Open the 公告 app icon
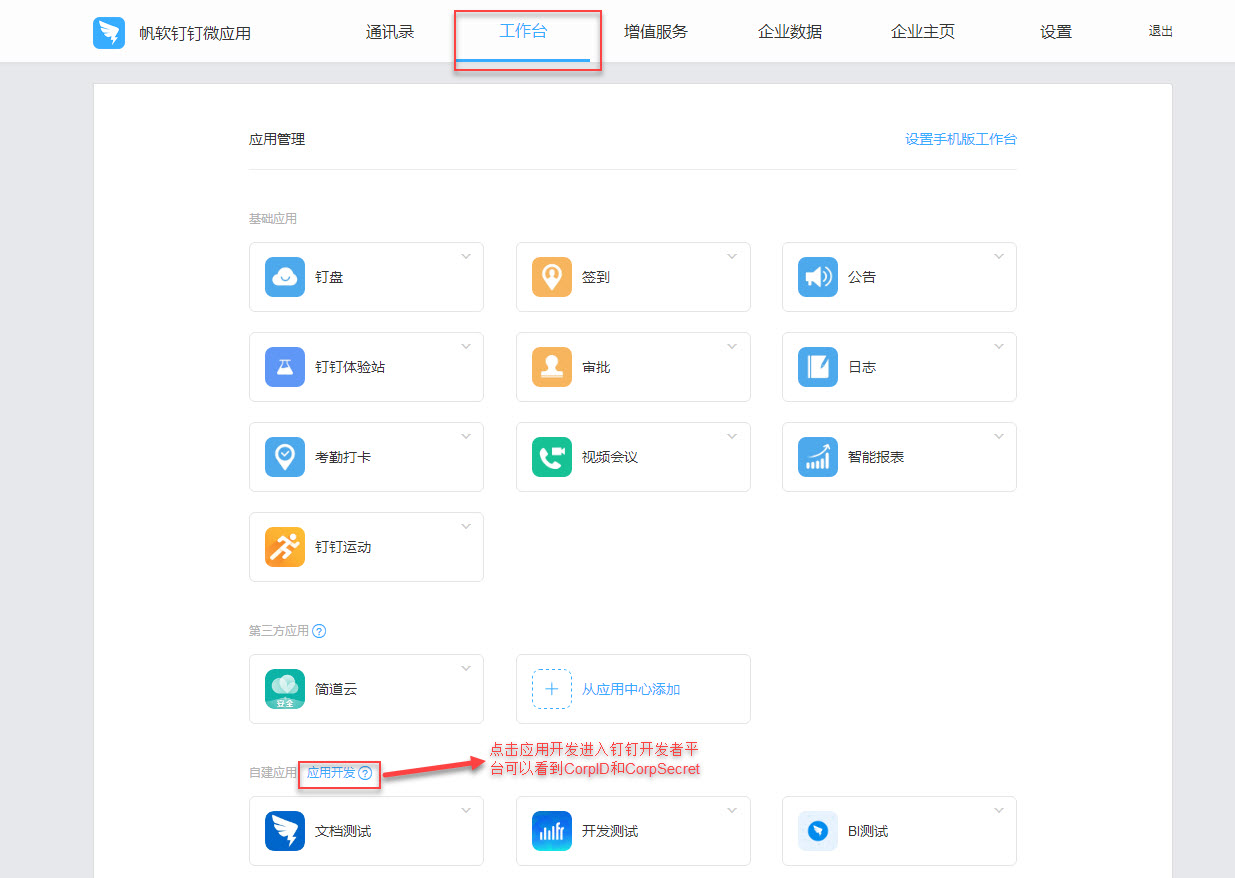Screen dimensions: 1235x878 pyautogui.click(x=818, y=277)
